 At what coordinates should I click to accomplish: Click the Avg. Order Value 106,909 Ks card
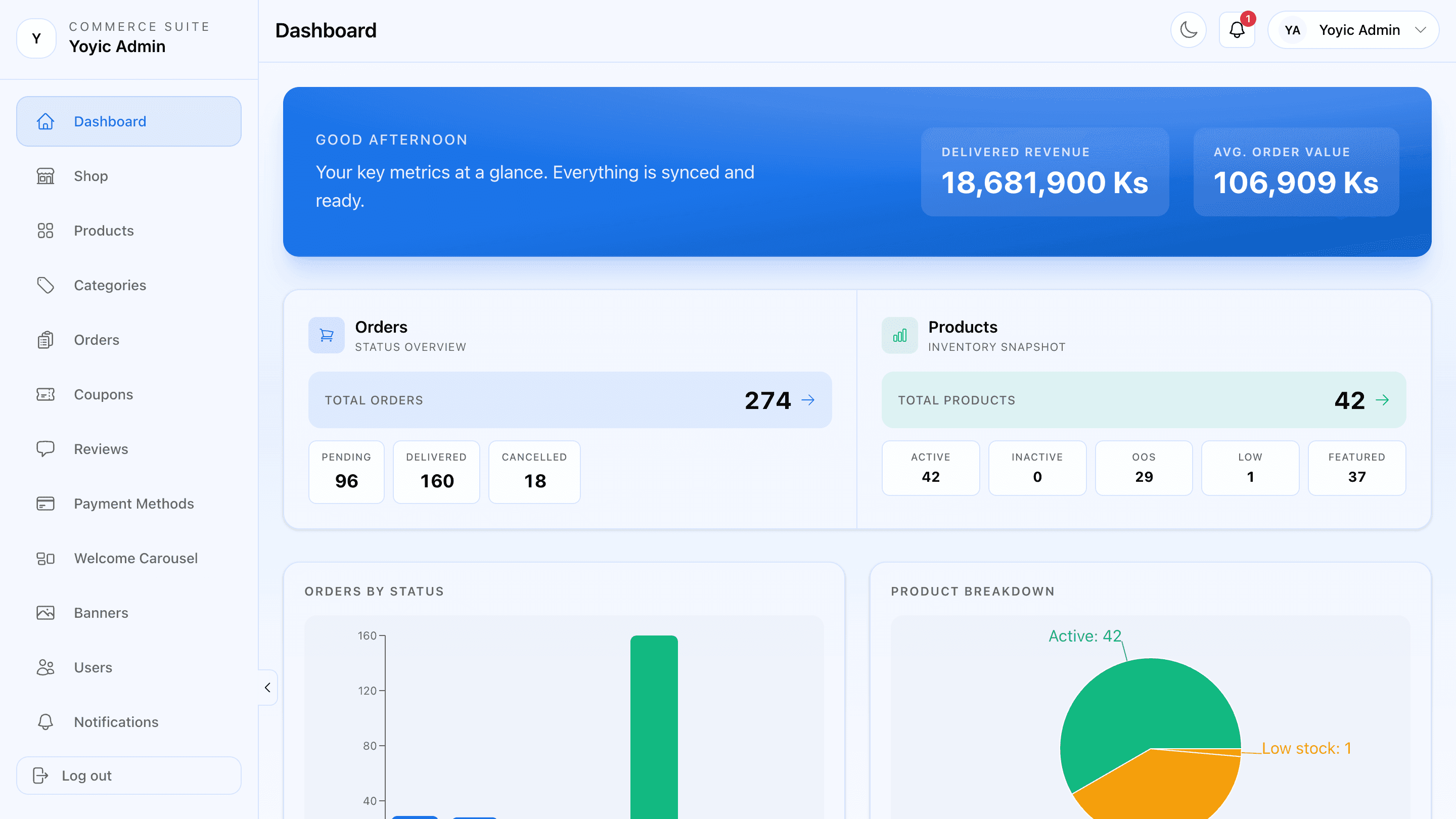click(x=1296, y=172)
